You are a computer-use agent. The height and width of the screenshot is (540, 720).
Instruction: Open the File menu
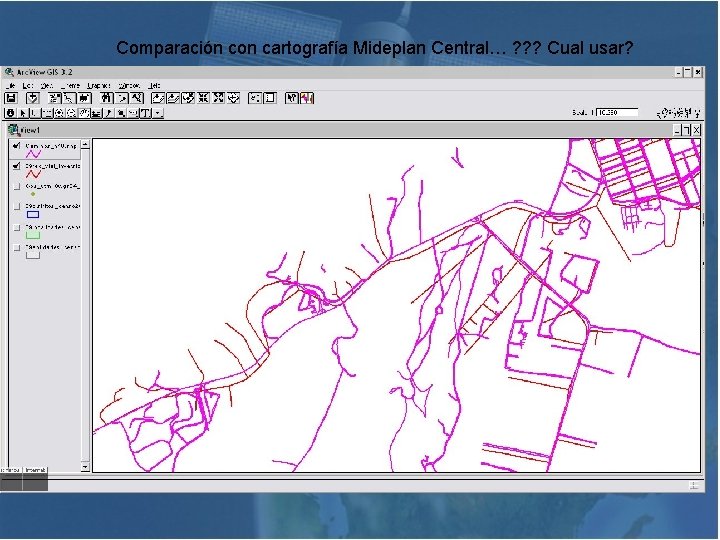11,86
